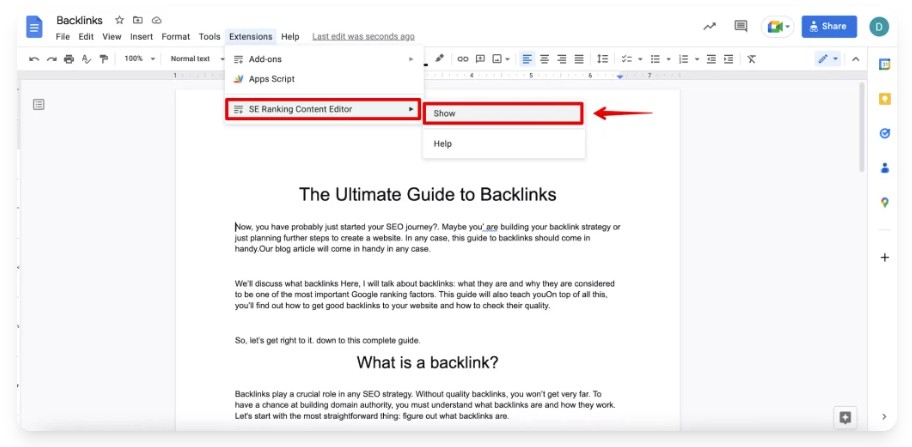Open the File menu
The height and width of the screenshot is (447, 912).
[x=63, y=37]
